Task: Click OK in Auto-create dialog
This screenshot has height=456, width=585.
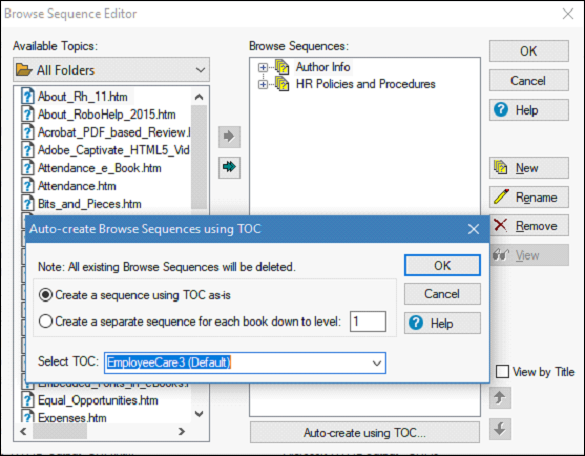Action: [x=442, y=266]
